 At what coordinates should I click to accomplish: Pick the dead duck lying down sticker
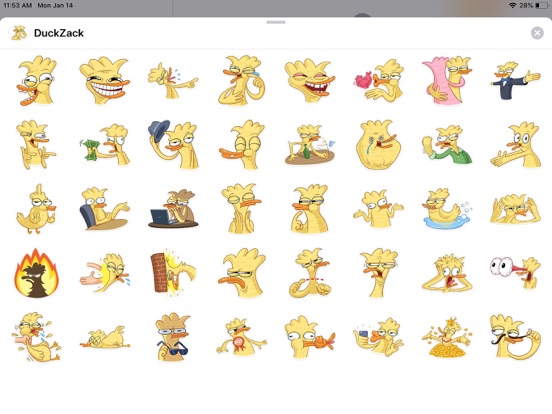point(105,337)
